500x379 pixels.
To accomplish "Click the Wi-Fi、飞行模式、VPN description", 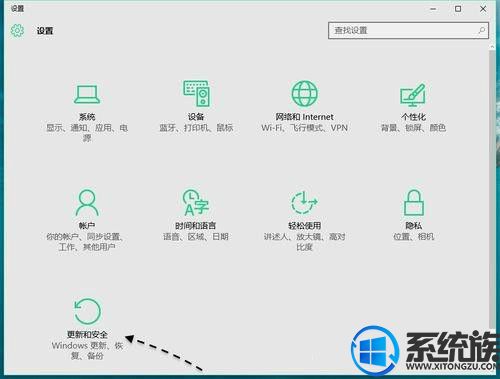I will pos(304,128).
